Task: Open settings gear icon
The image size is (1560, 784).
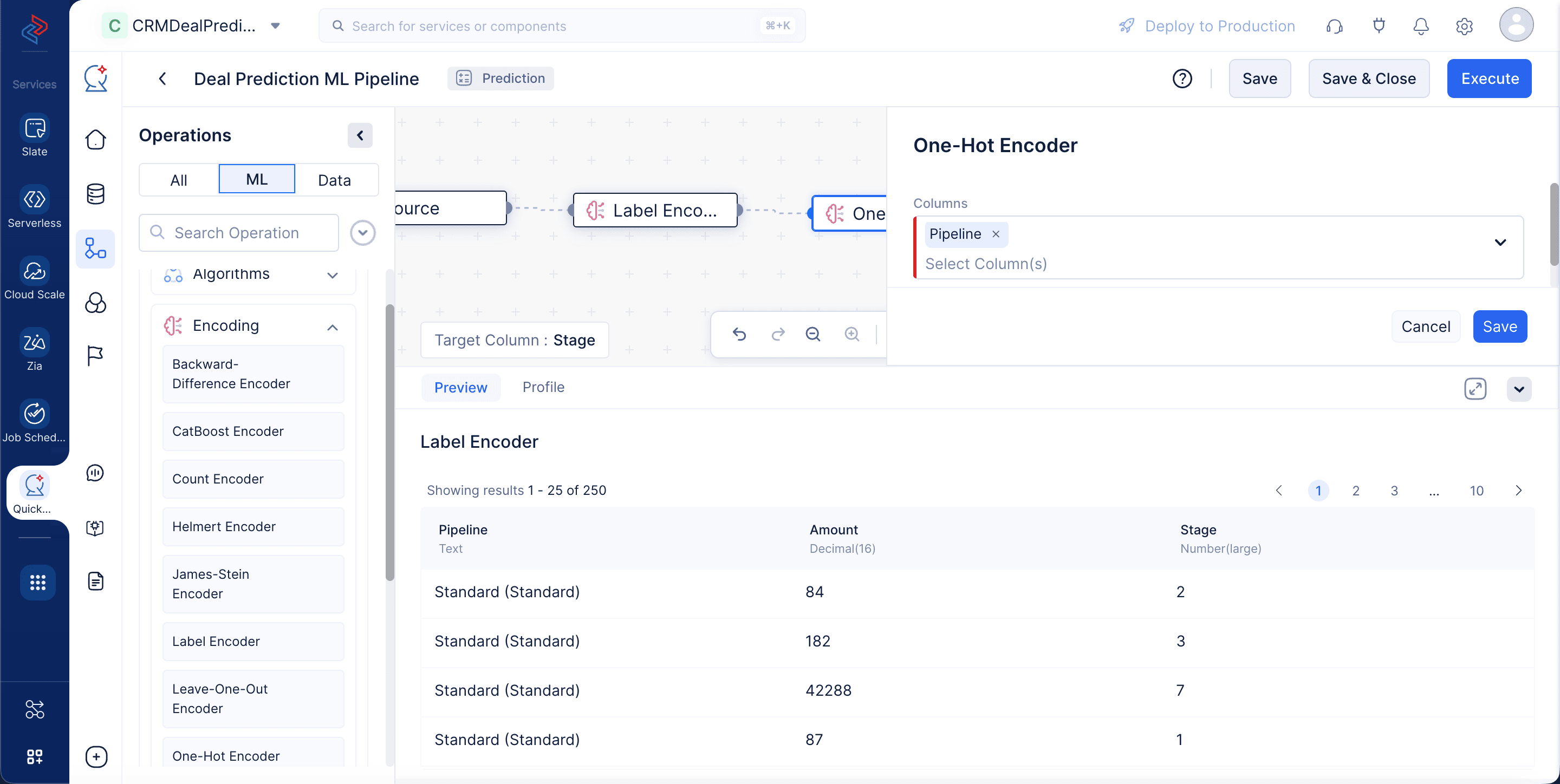Action: tap(1464, 26)
